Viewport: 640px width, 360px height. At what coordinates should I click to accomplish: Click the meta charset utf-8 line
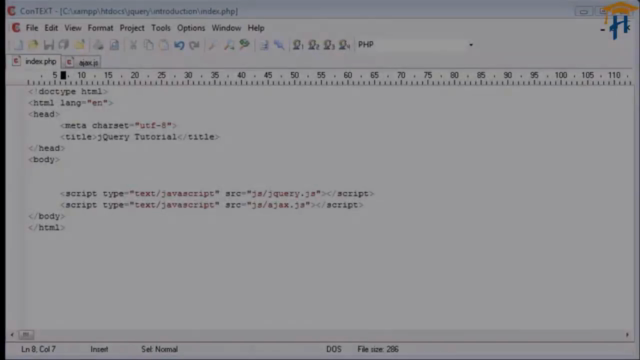(x=118, y=125)
